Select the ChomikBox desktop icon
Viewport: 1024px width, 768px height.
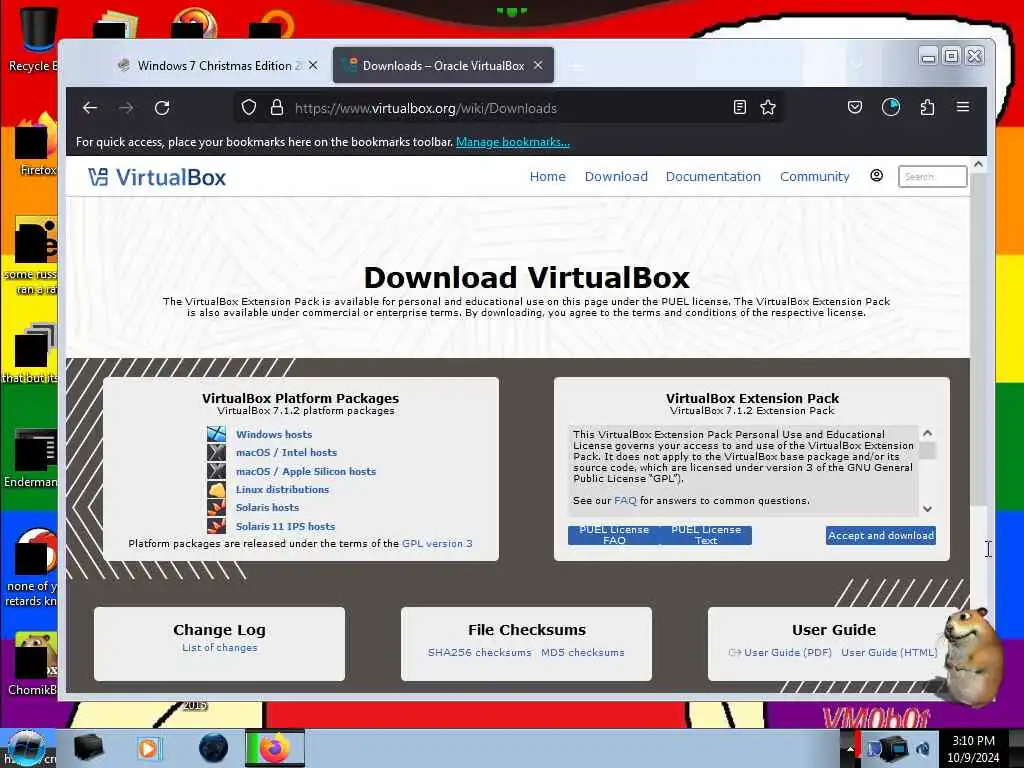(31, 664)
